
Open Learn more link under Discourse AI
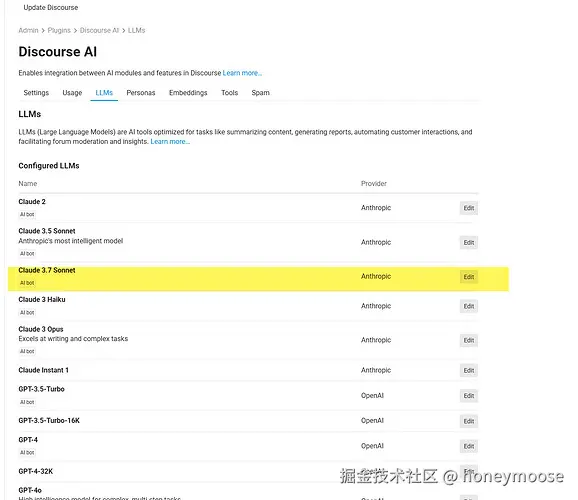242,73
